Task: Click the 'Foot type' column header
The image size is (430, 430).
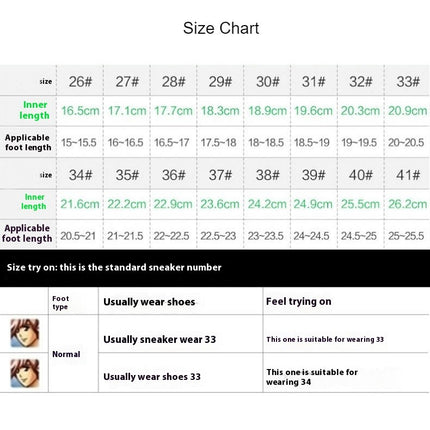Action: [61, 303]
